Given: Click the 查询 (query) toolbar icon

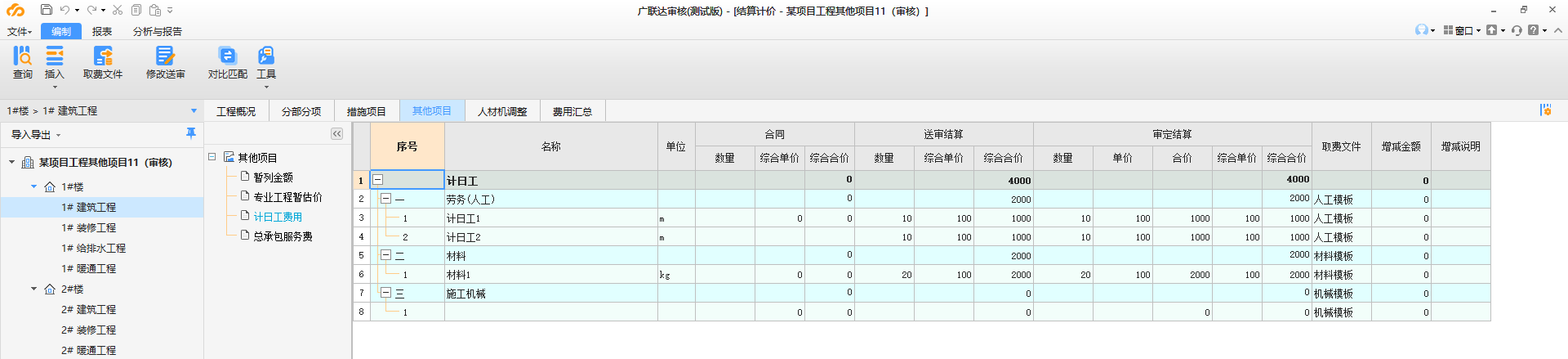Looking at the screenshot, I should (x=22, y=62).
